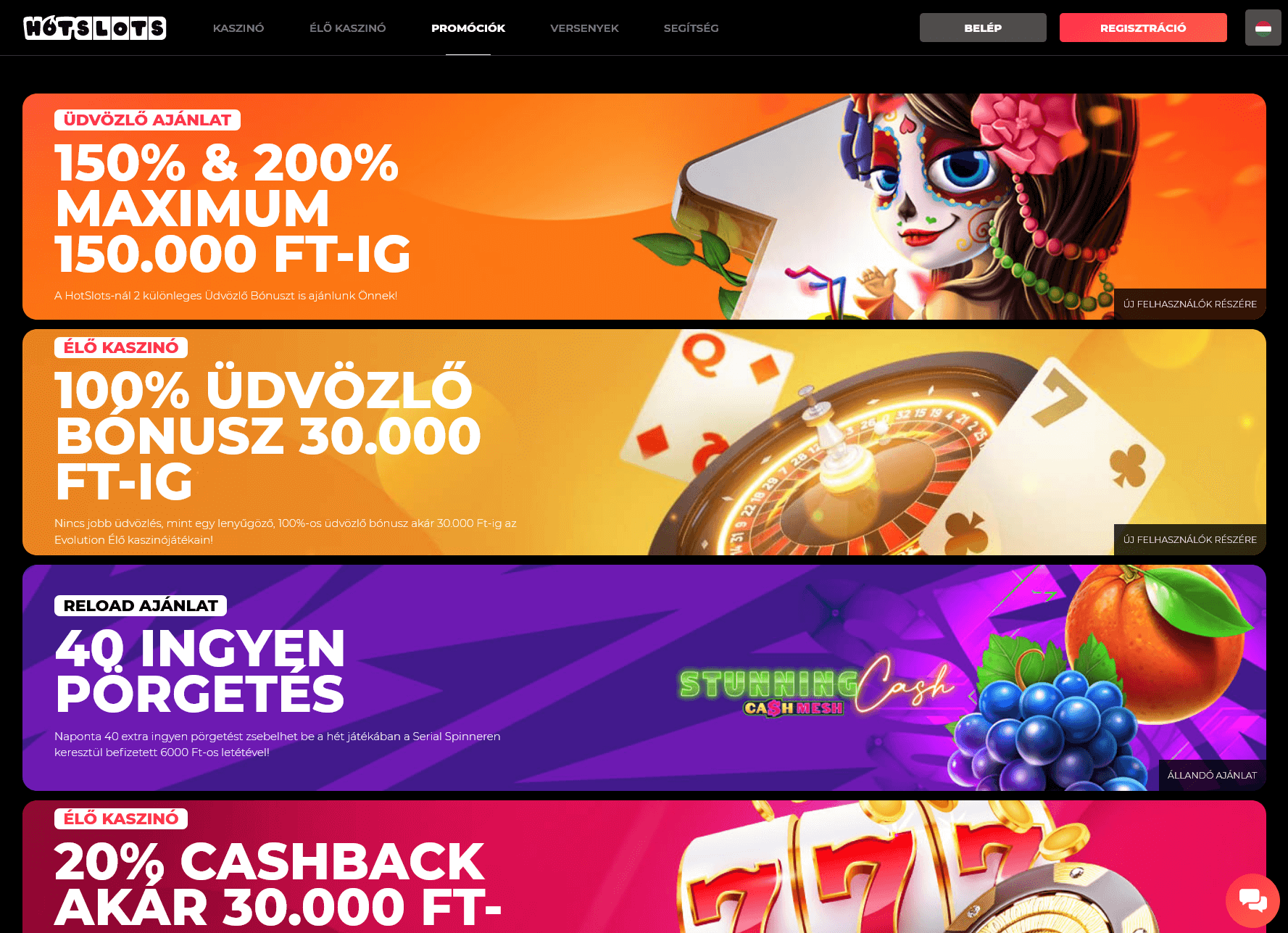Viewport: 1288px width, 933px height.
Task: Open the 40 Ingyen Pörgetés reload banner
Action: coord(644,678)
